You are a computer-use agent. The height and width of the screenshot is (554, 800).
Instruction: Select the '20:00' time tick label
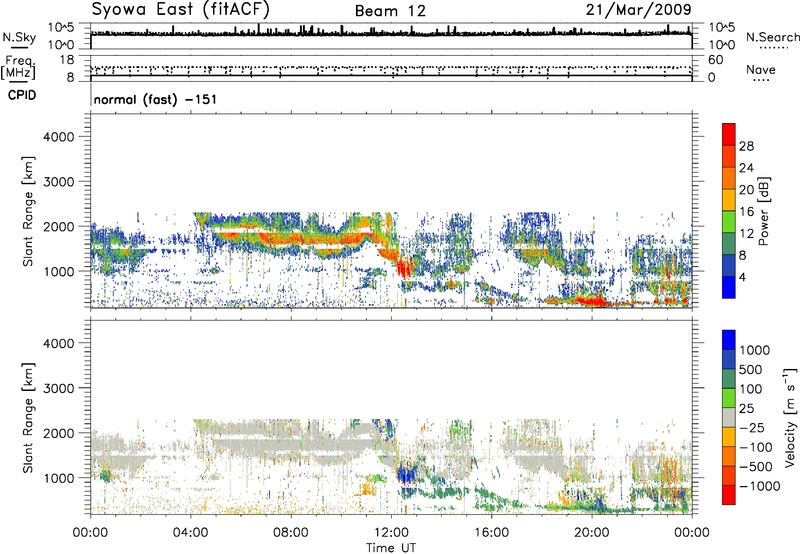point(591,533)
